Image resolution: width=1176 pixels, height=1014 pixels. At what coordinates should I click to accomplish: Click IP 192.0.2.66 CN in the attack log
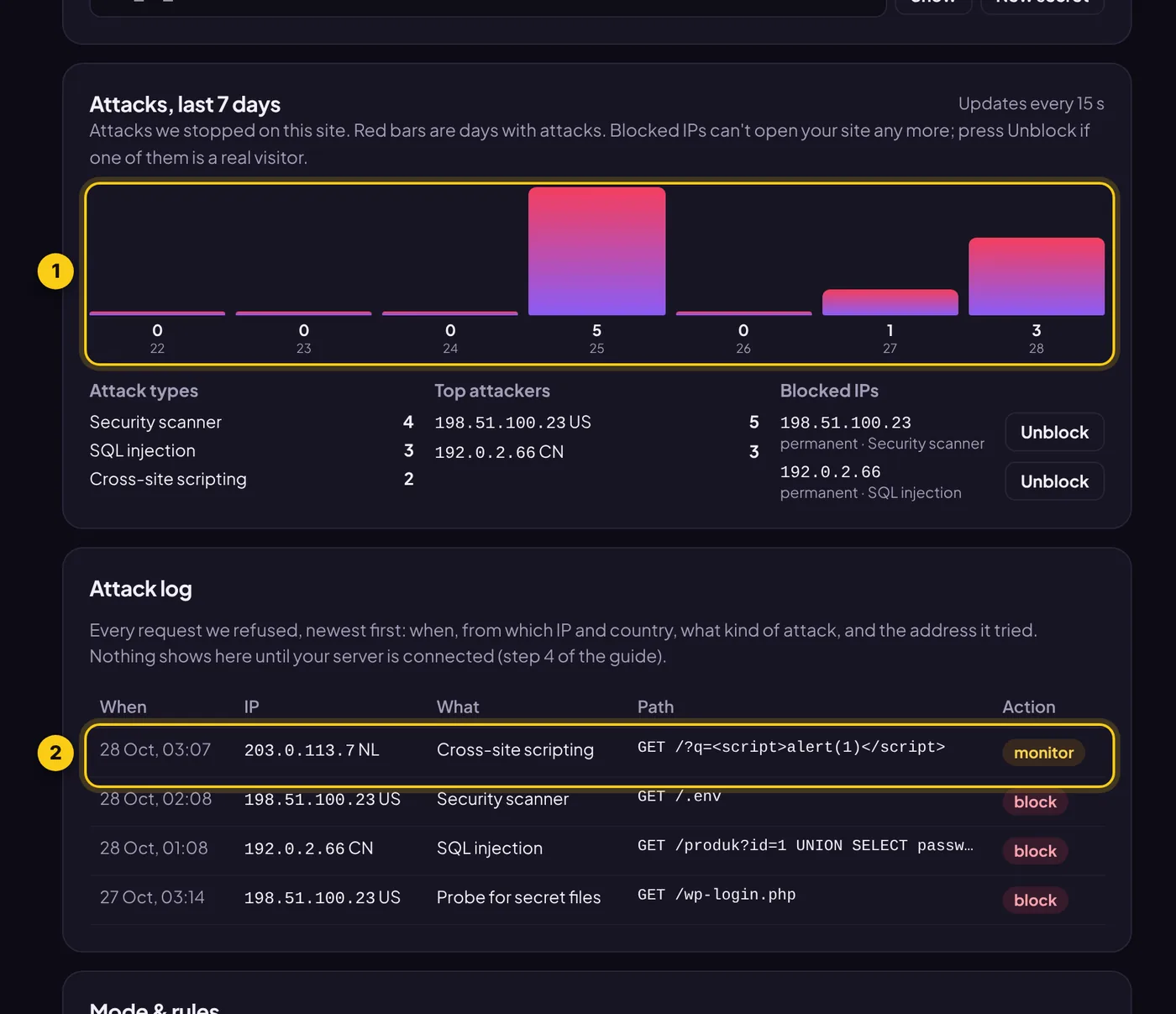(x=308, y=849)
